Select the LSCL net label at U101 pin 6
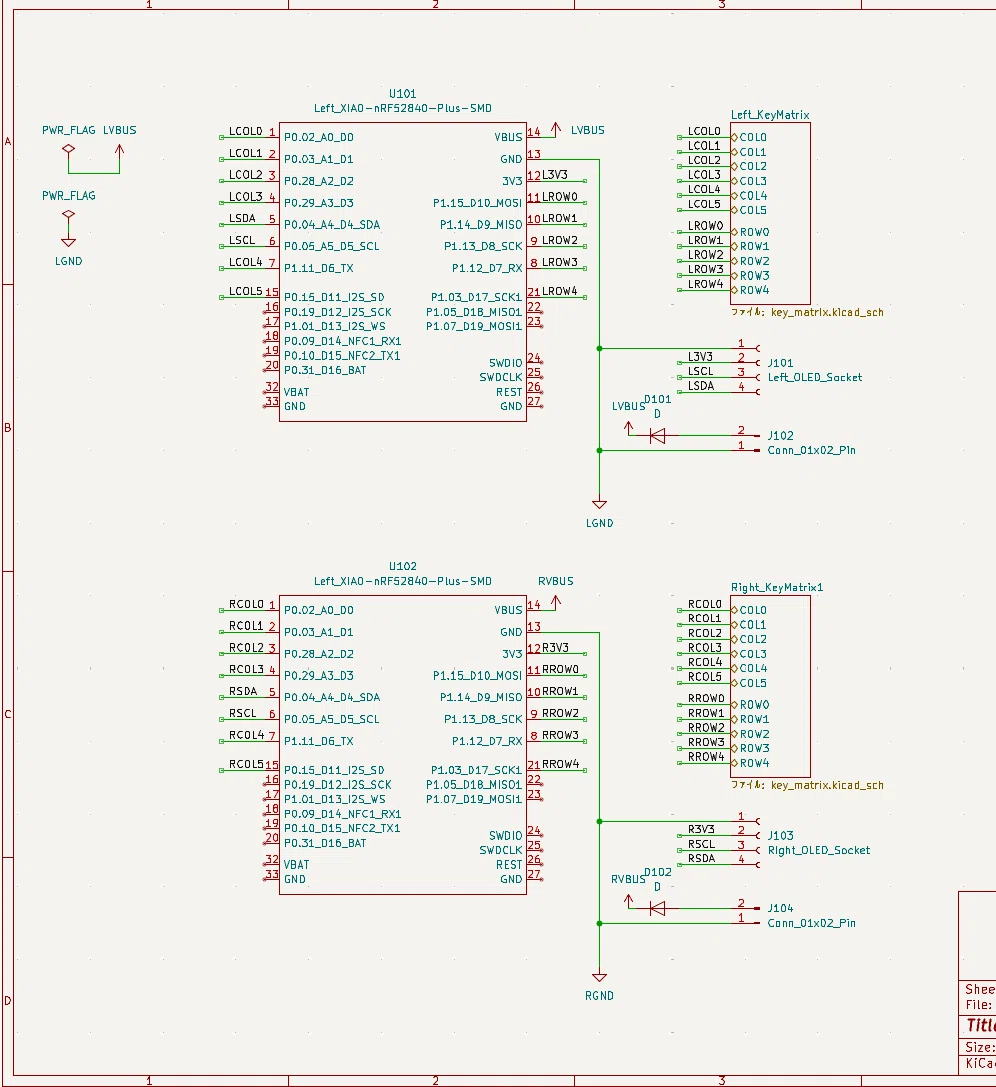996x1087 pixels. (243, 241)
